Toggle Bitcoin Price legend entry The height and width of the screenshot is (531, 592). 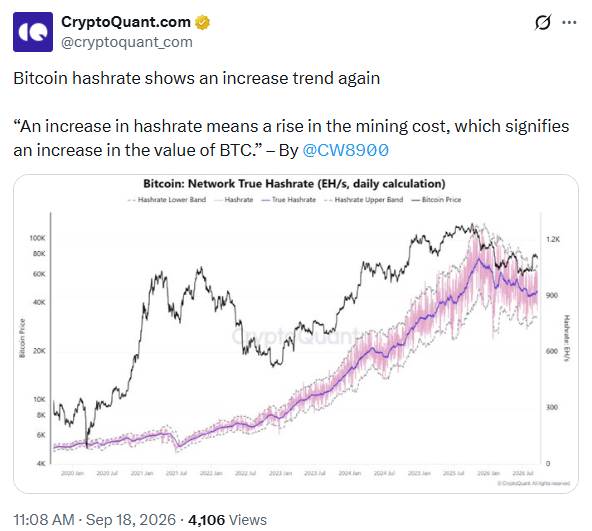tap(436, 199)
